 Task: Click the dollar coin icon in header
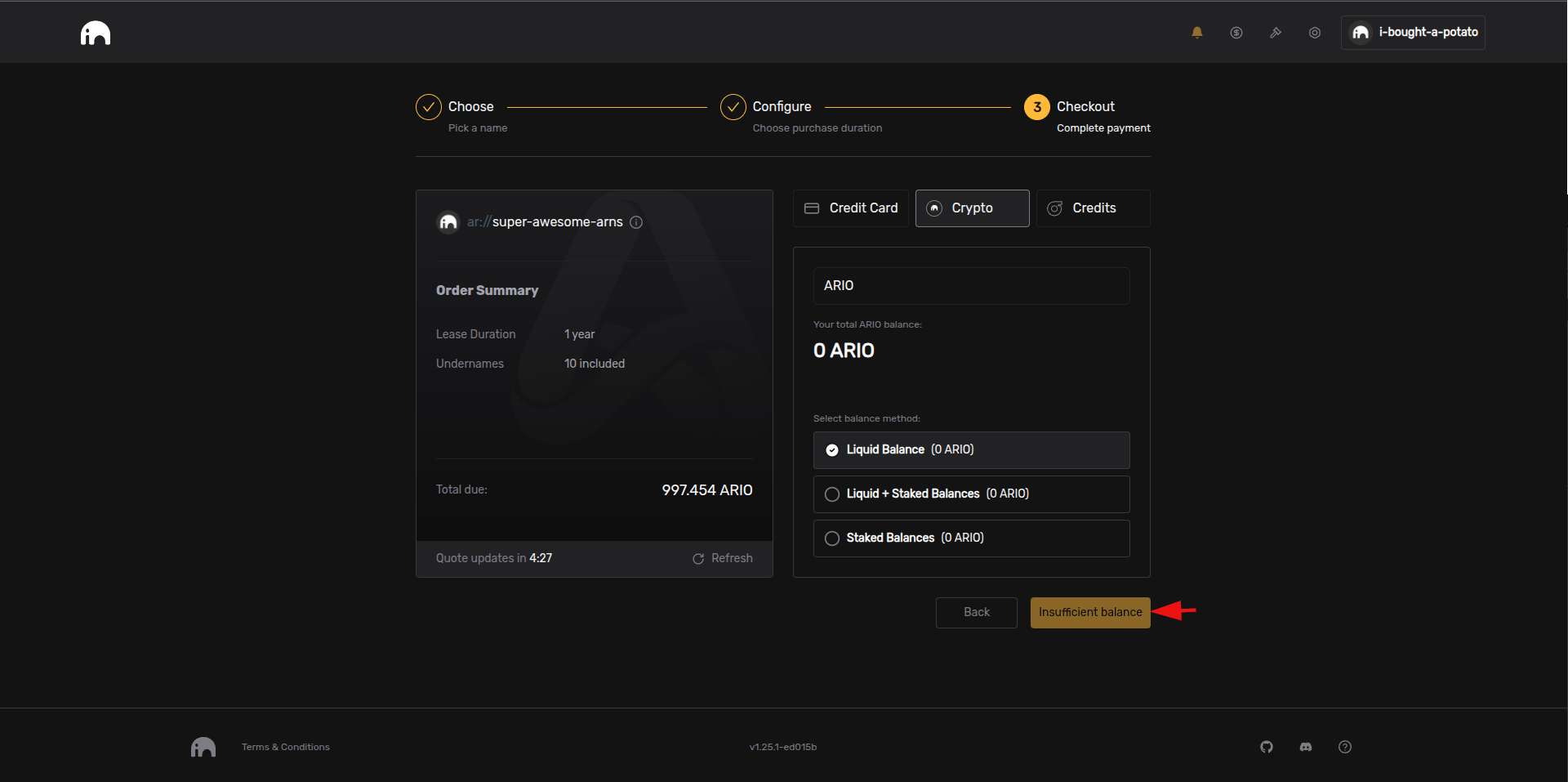tap(1236, 33)
